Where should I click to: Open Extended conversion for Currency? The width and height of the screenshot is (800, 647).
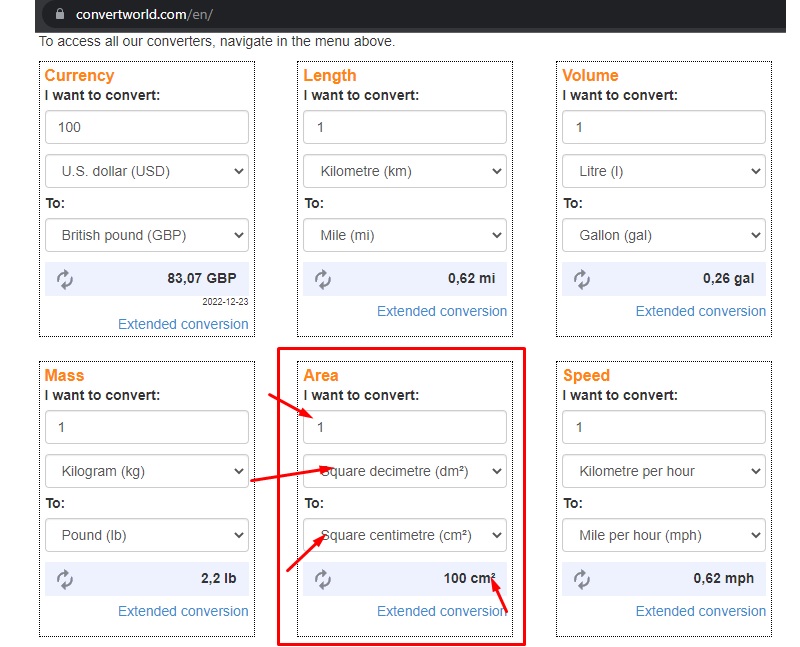pos(183,324)
